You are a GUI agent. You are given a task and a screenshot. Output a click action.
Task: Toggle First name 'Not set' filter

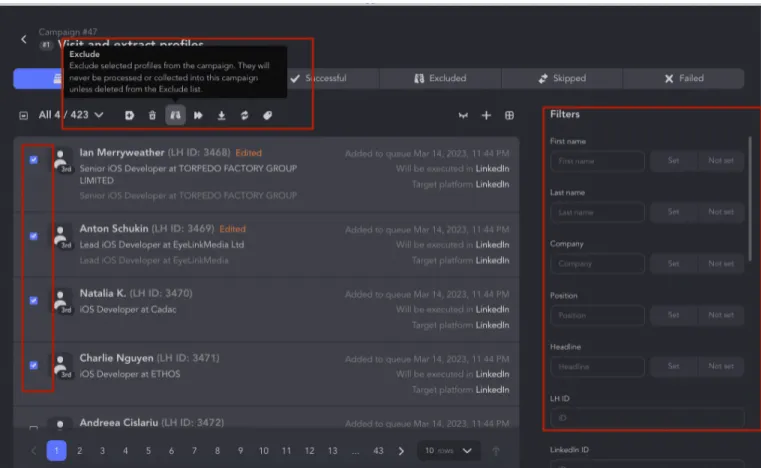[721, 161]
